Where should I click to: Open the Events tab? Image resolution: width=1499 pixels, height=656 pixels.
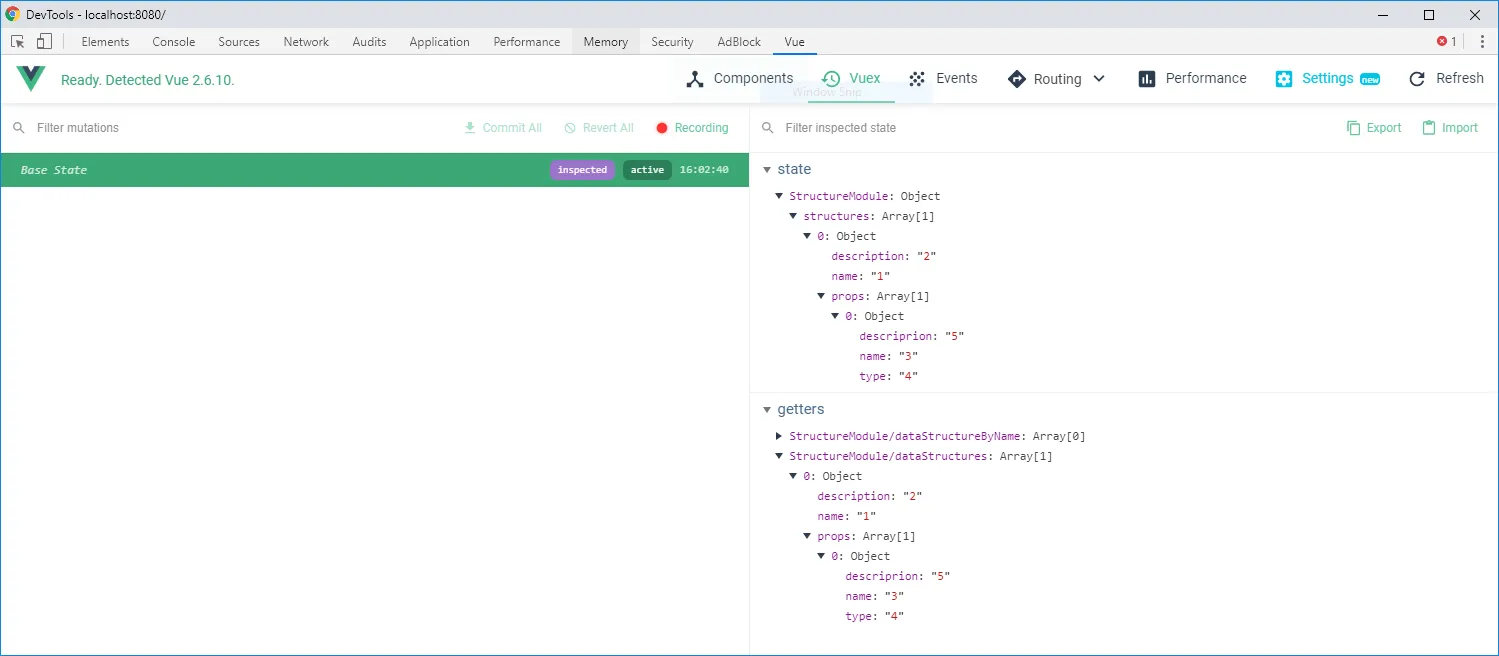[x=943, y=79]
